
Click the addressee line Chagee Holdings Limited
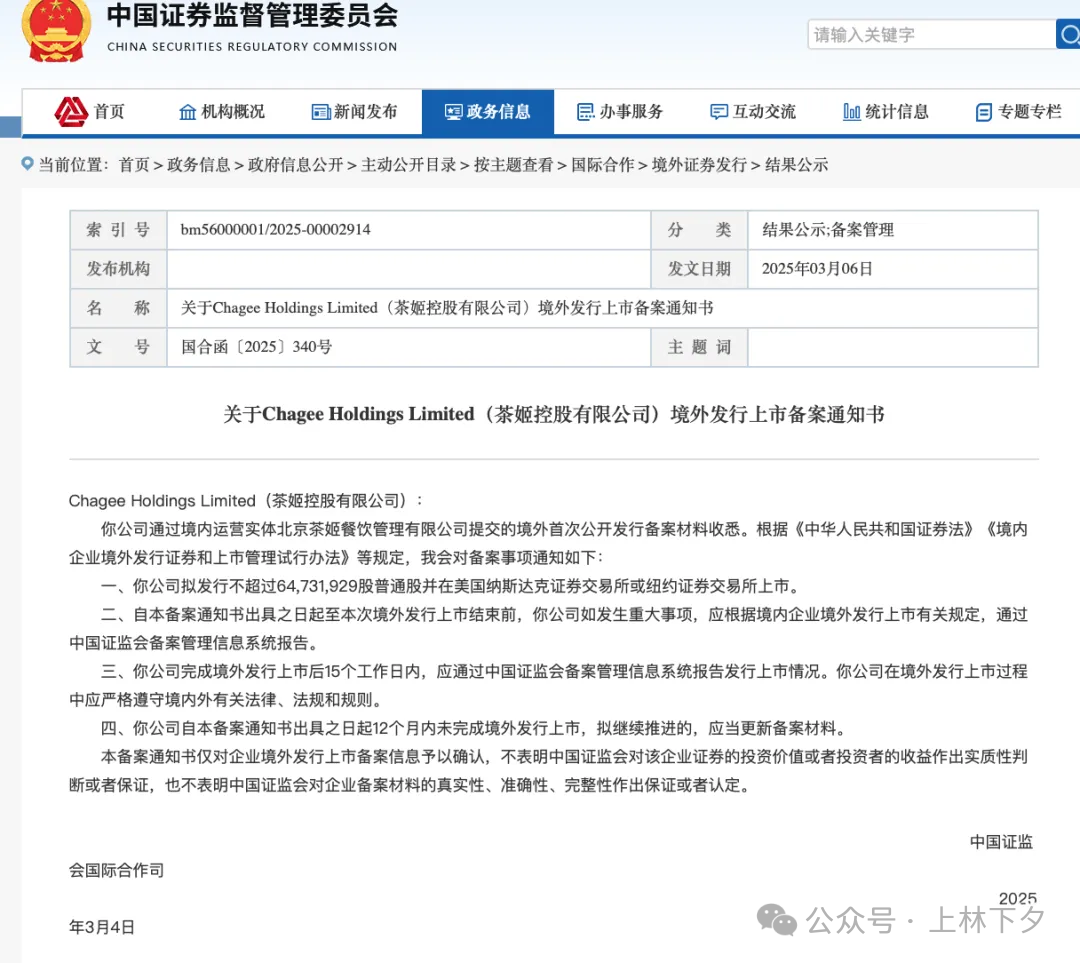tap(246, 501)
